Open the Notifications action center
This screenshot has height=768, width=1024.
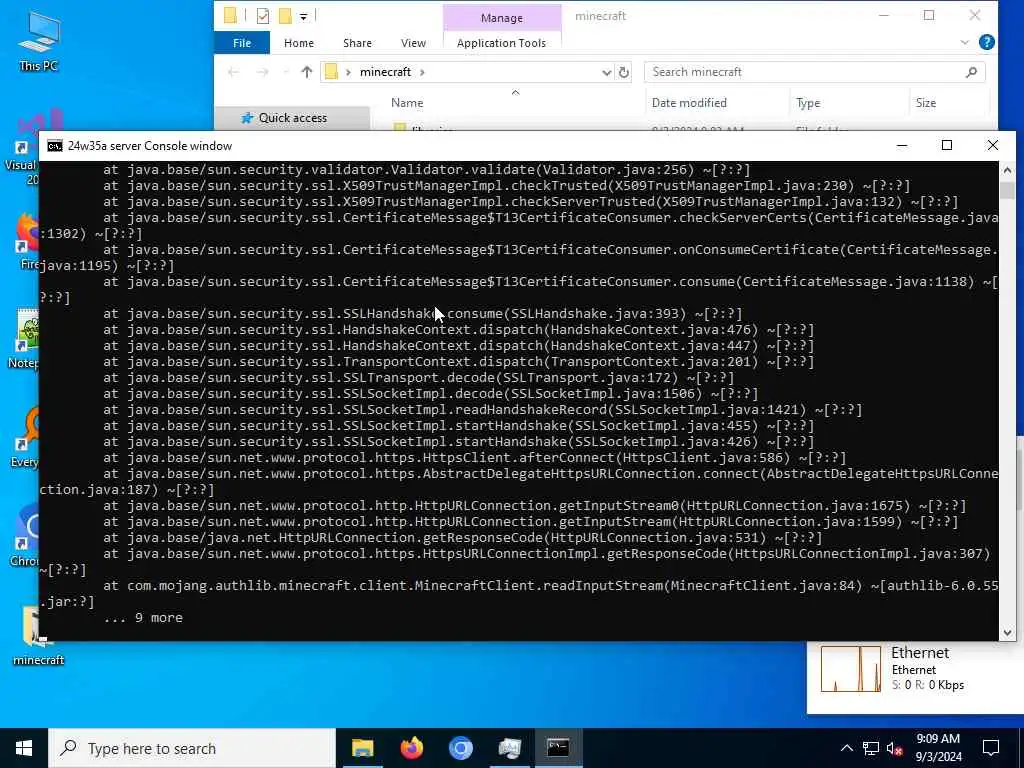pos(991,748)
